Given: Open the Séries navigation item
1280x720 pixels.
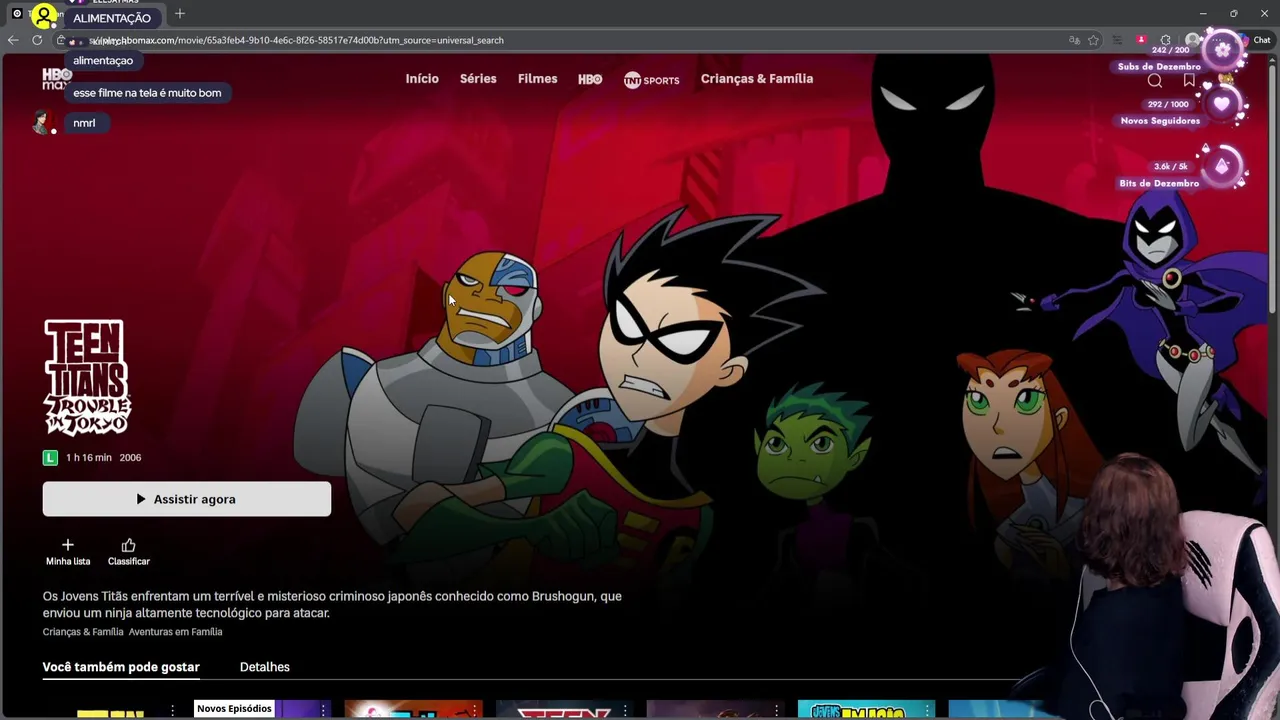Looking at the screenshot, I should point(478,78).
